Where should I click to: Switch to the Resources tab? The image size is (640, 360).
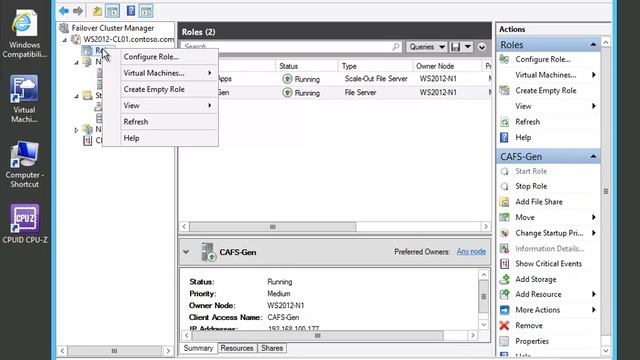pos(237,348)
